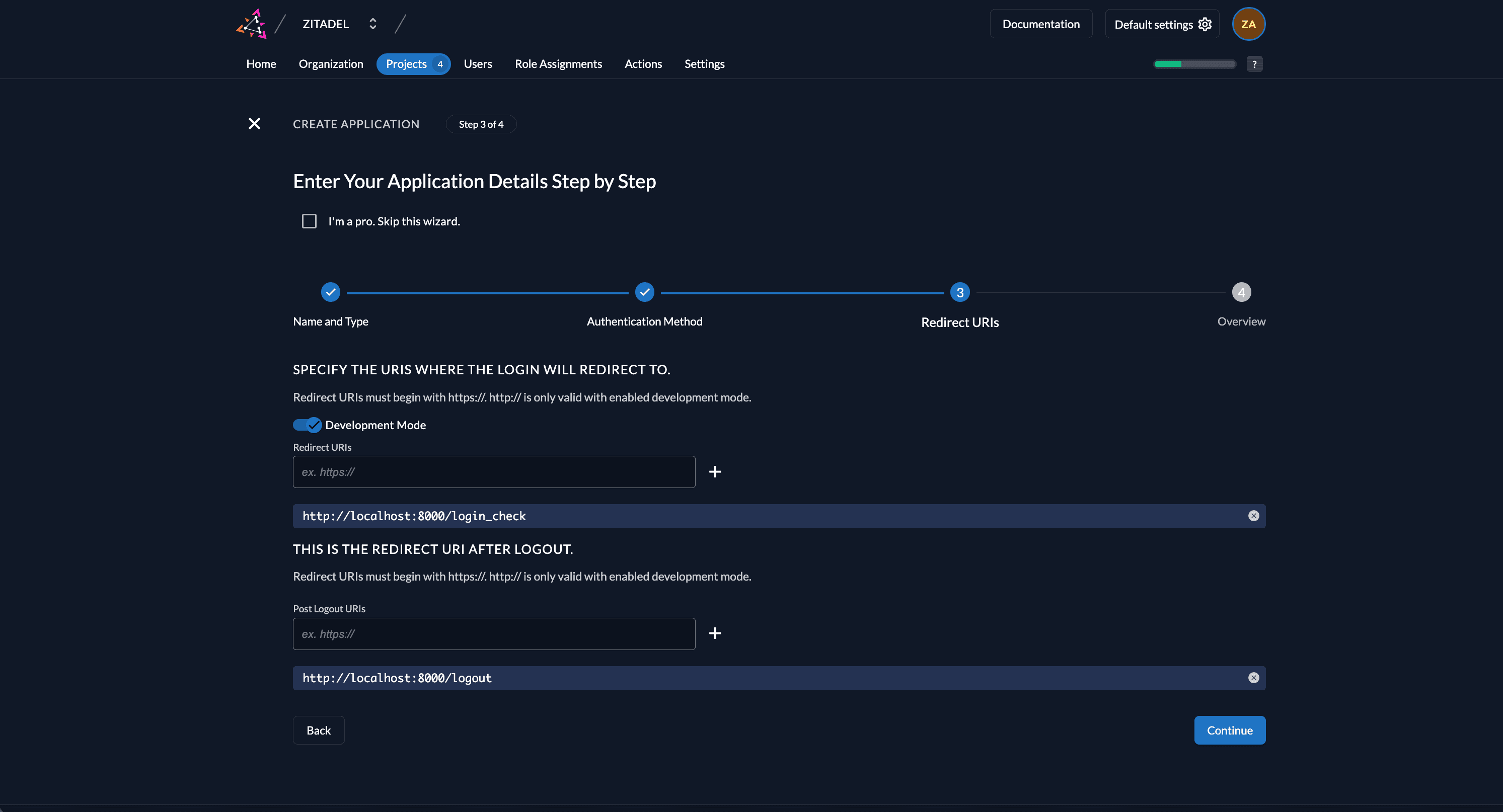Add a new Post Logout URI with the plus icon
1503x812 pixels.
click(715, 633)
